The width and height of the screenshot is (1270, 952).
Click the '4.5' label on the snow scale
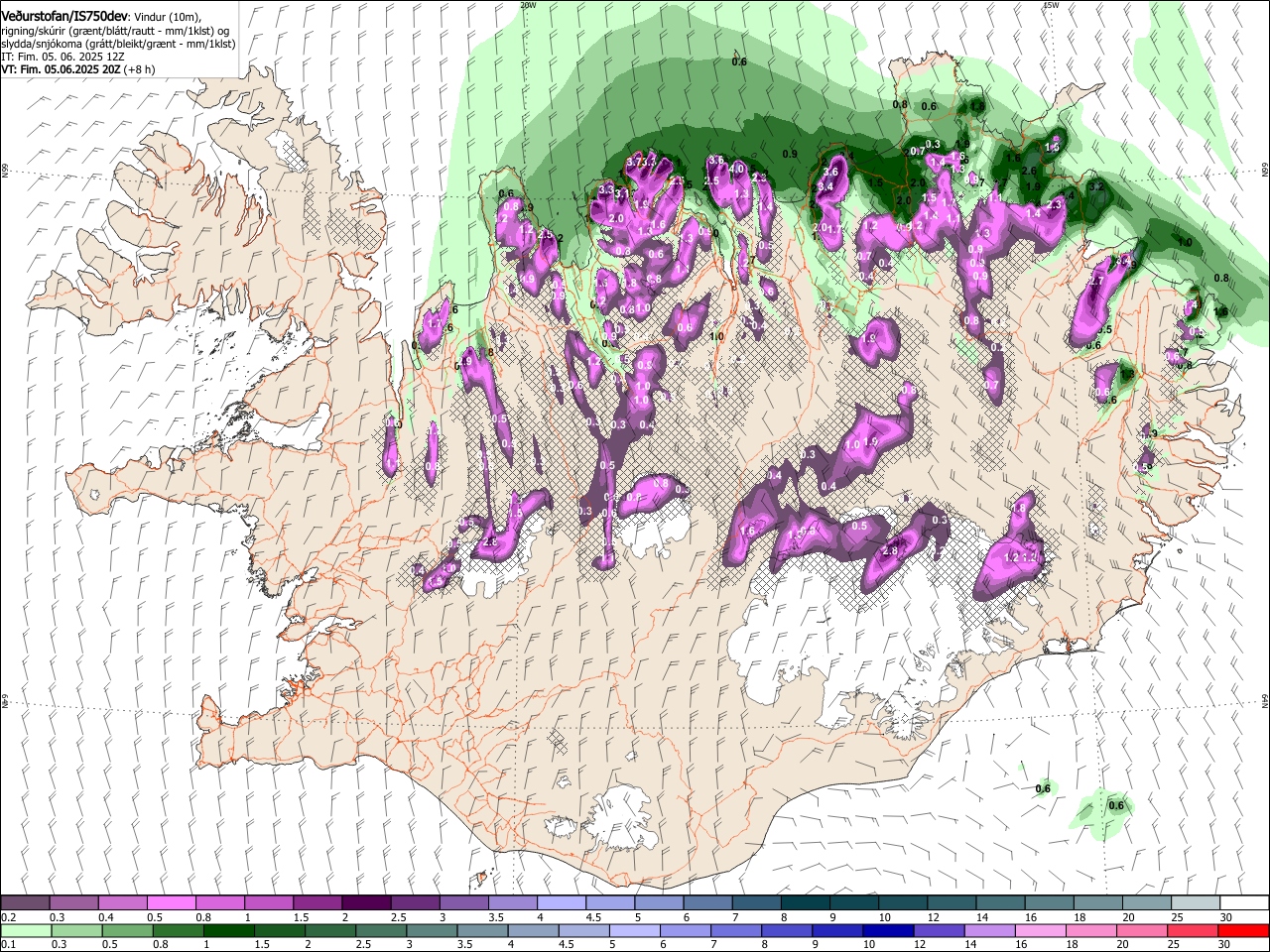point(593,917)
